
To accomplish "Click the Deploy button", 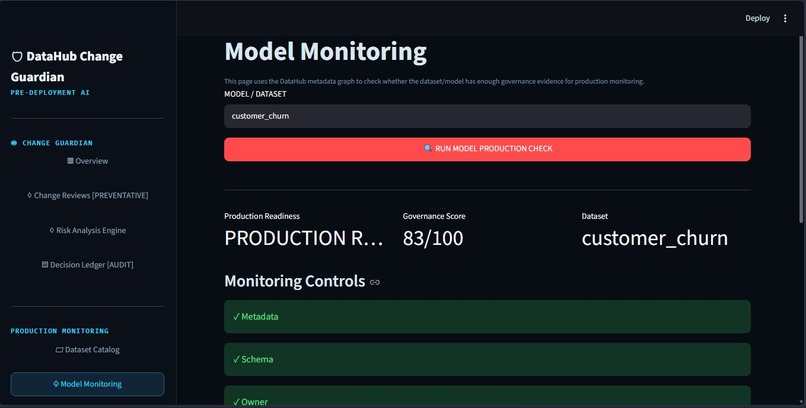I will click(x=758, y=18).
